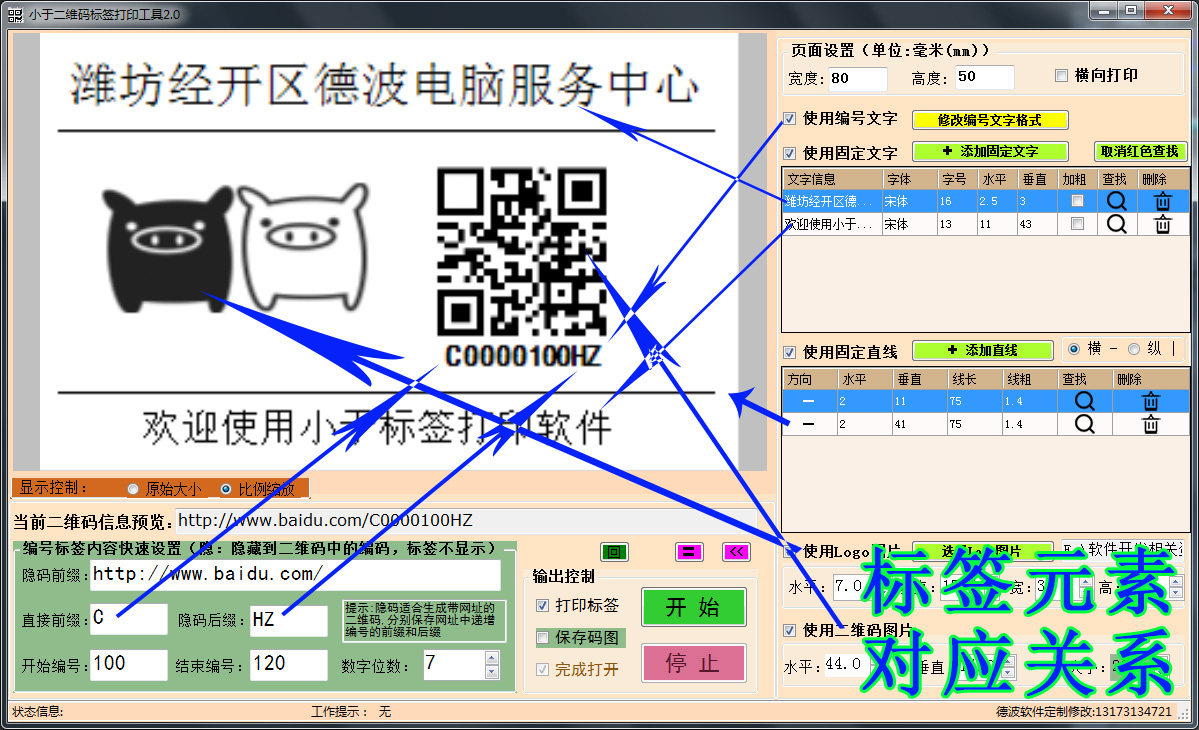Click the search icon for 潍坊经开区德 text row
1199x730 pixels.
[x=1116, y=201]
